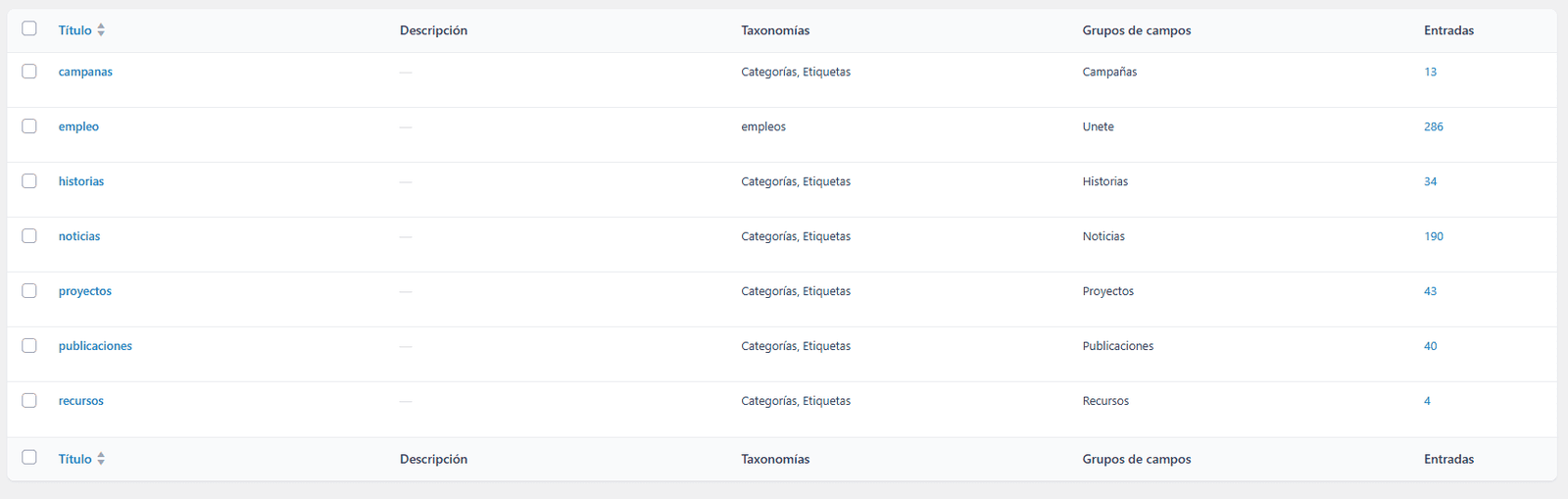Open the campanas post type link
This screenshot has width=1568, height=499.
[85, 72]
